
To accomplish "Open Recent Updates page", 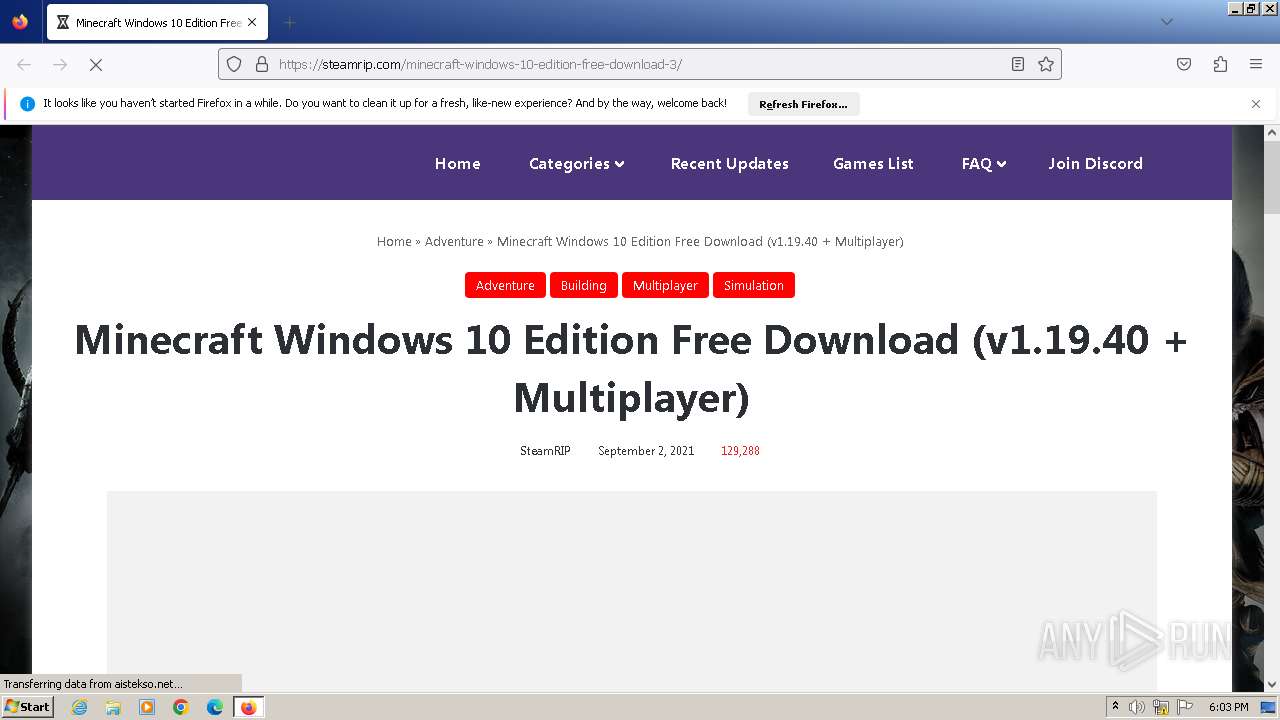I will 730,163.
